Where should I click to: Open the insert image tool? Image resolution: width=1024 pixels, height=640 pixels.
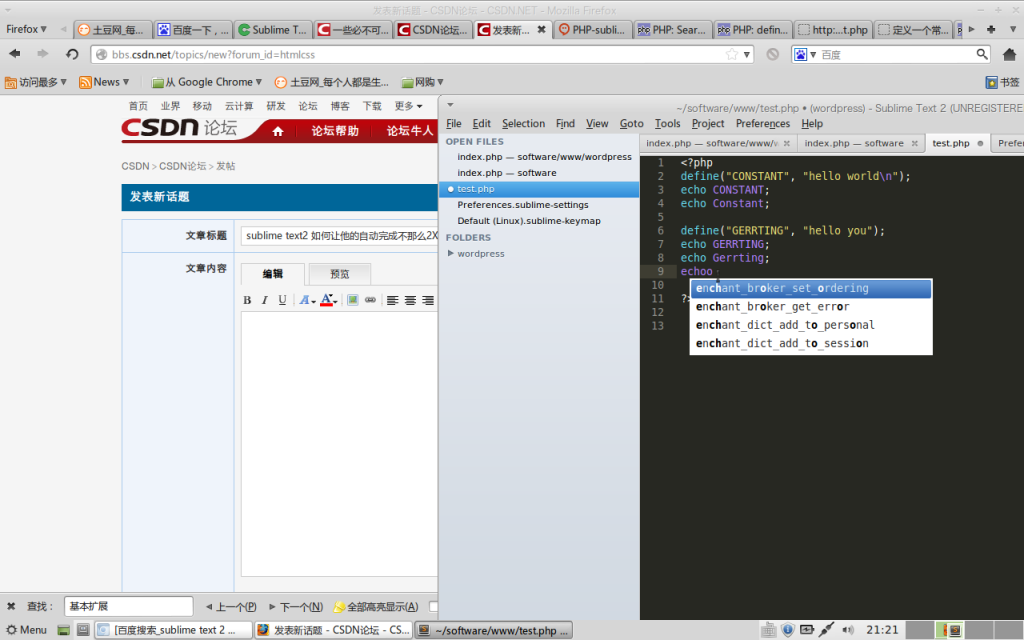(352, 300)
